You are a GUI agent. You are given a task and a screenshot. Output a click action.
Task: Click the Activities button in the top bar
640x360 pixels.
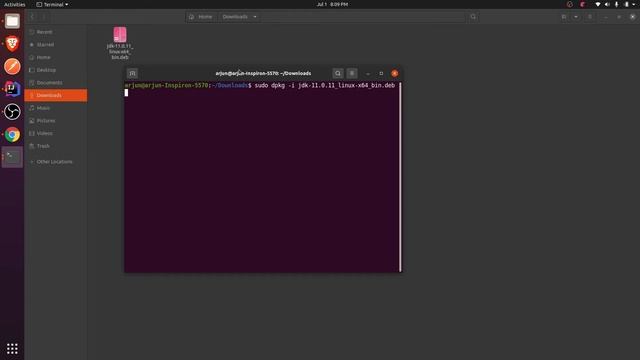[x=14, y=4]
